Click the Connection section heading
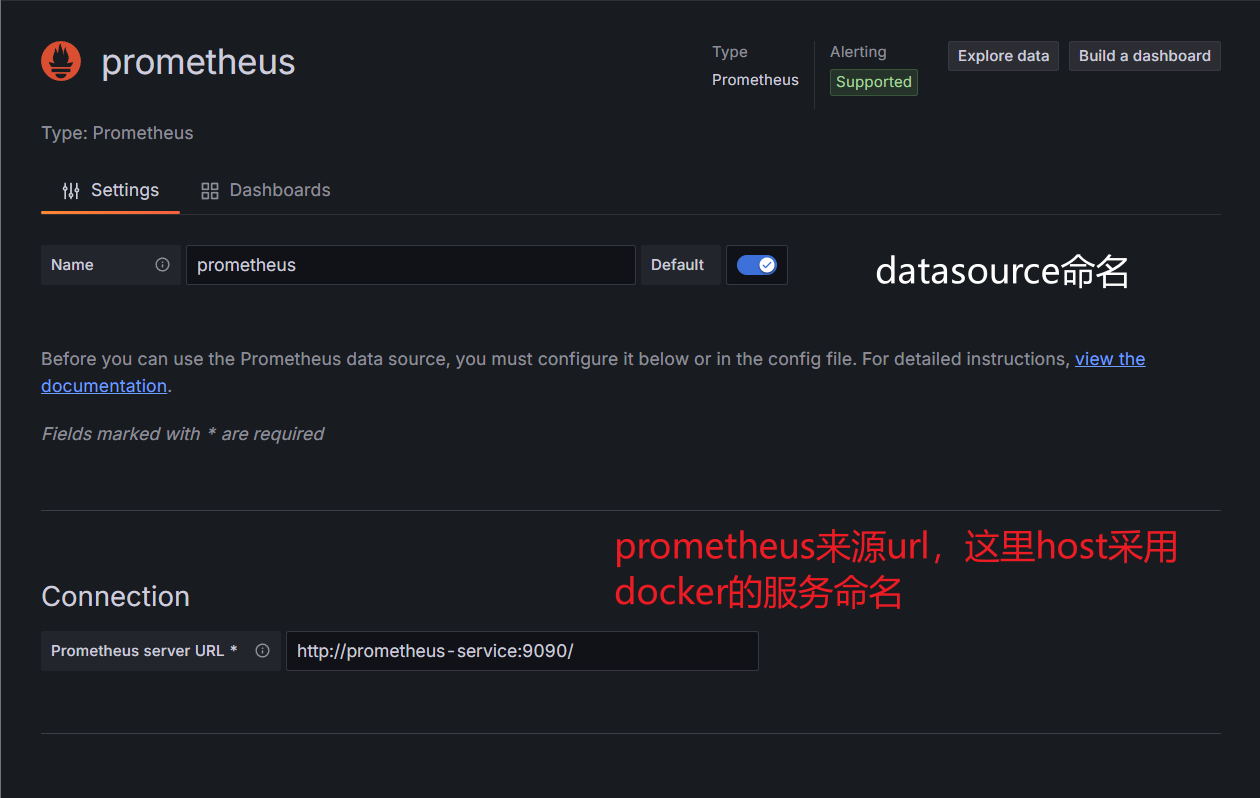Viewport: 1260px width, 798px height. pos(115,597)
